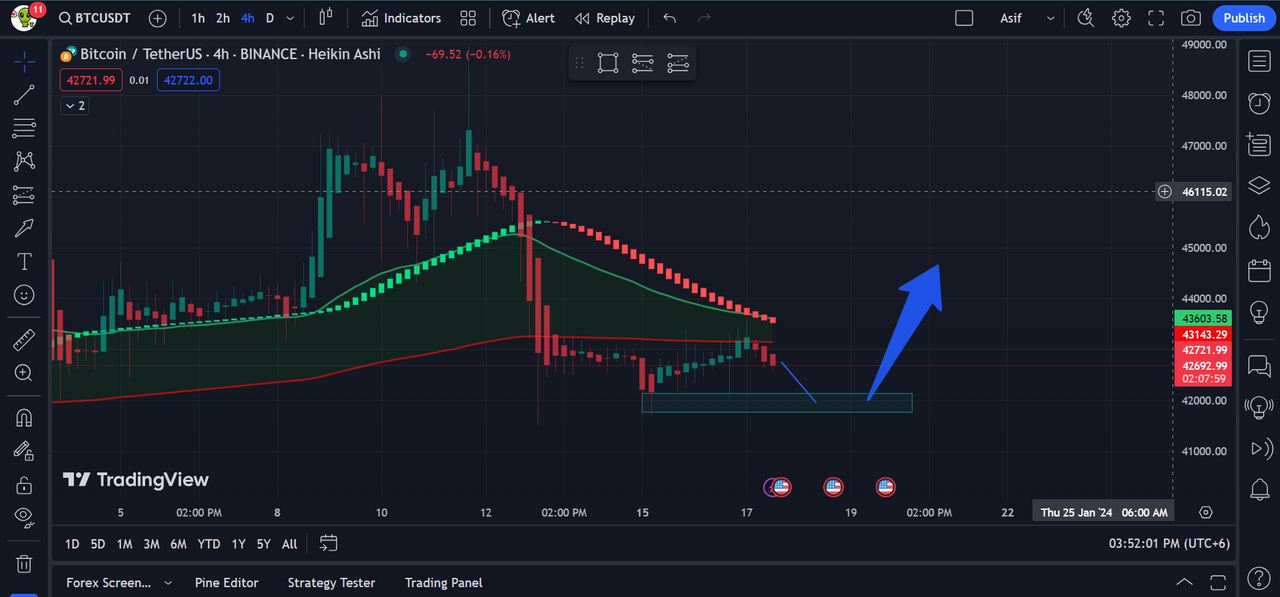Create an Alert
Screen dimensions: 1280x597
tap(529, 18)
